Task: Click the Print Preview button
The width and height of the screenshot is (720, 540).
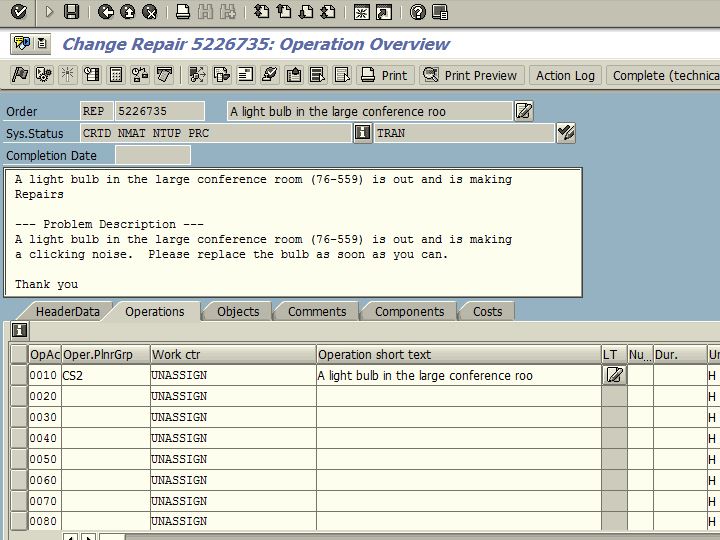Action: tap(471, 75)
